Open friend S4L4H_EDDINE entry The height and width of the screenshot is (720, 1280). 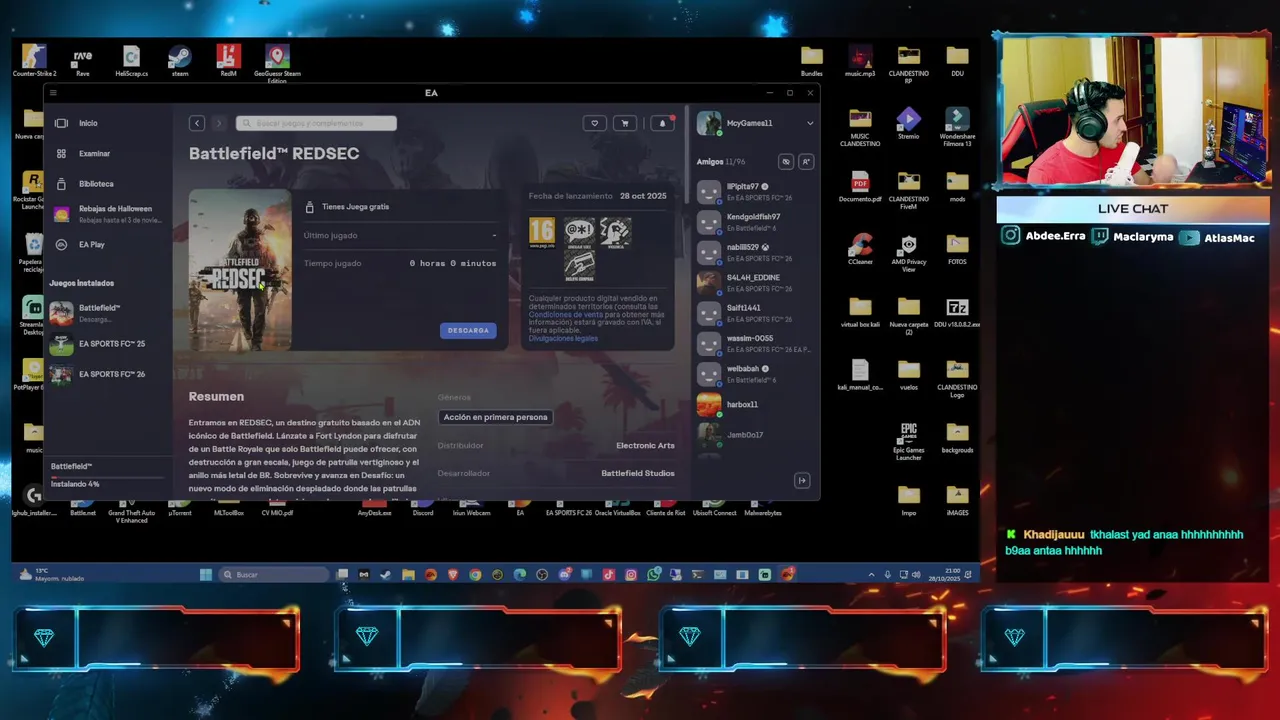pos(755,283)
